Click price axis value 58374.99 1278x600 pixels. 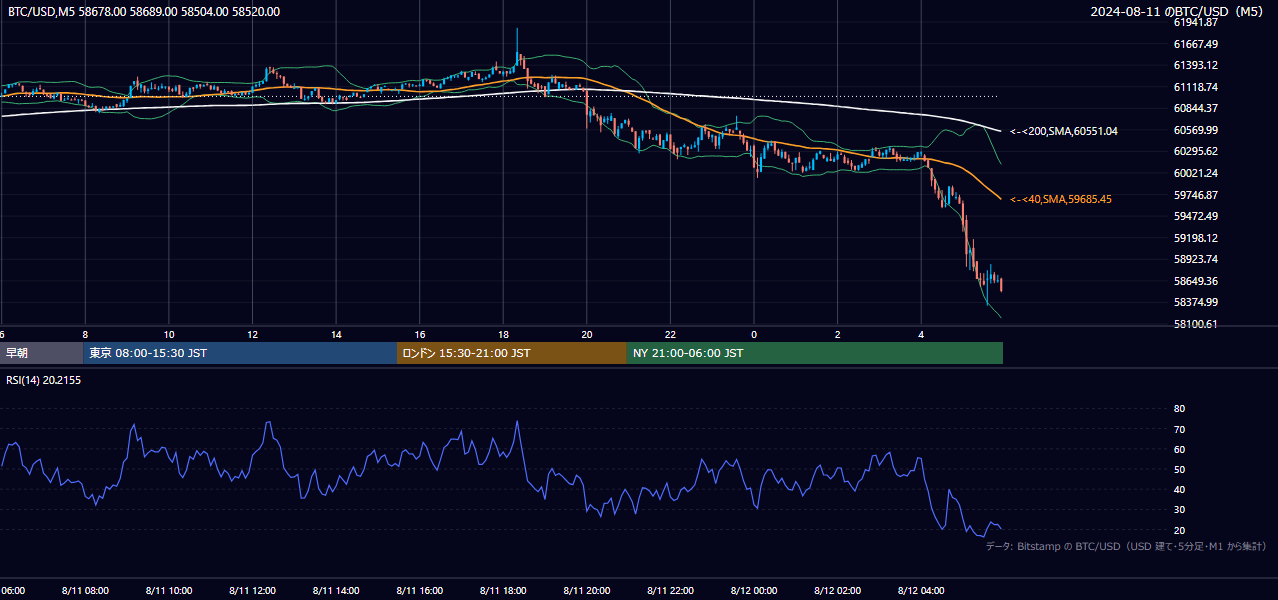(x=1195, y=302)
